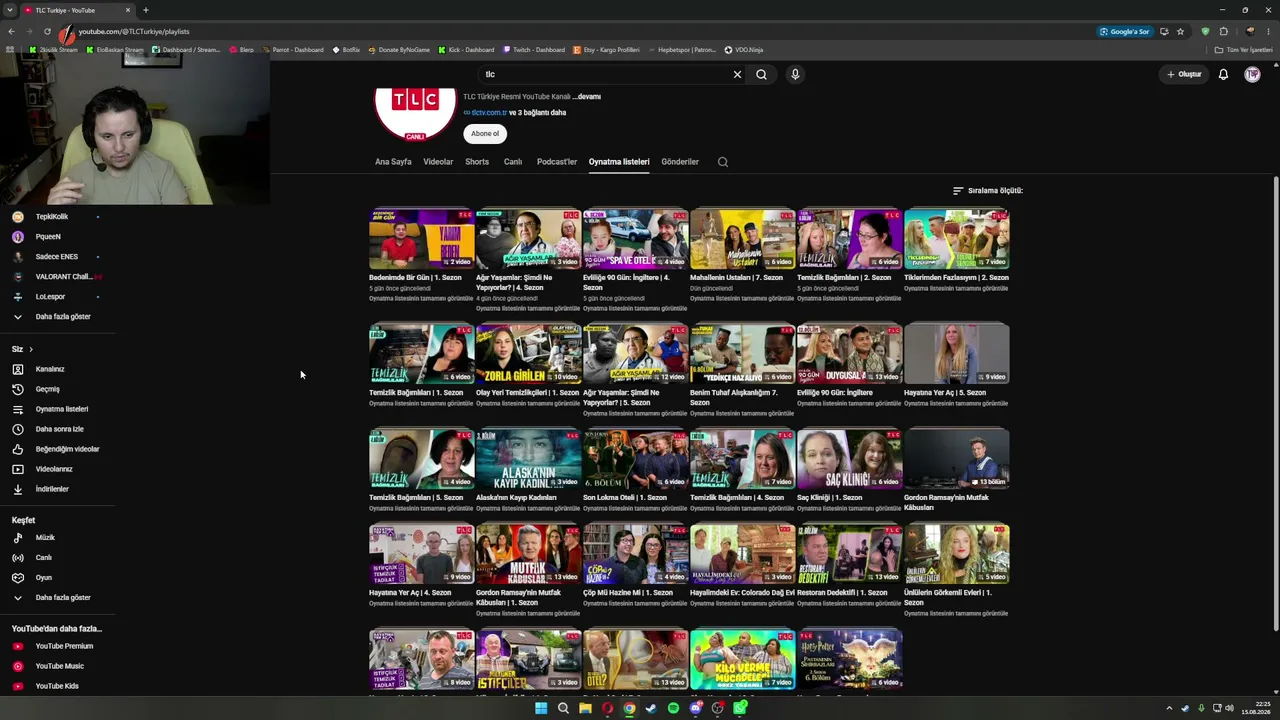Open the Etsy - Kargo Profilleri bookmark

(606, 50)
